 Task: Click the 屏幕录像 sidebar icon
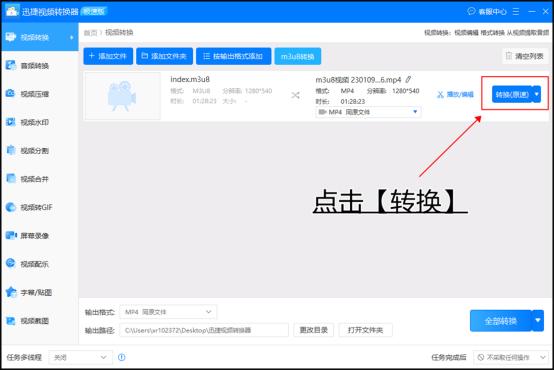tap(11, 235)
